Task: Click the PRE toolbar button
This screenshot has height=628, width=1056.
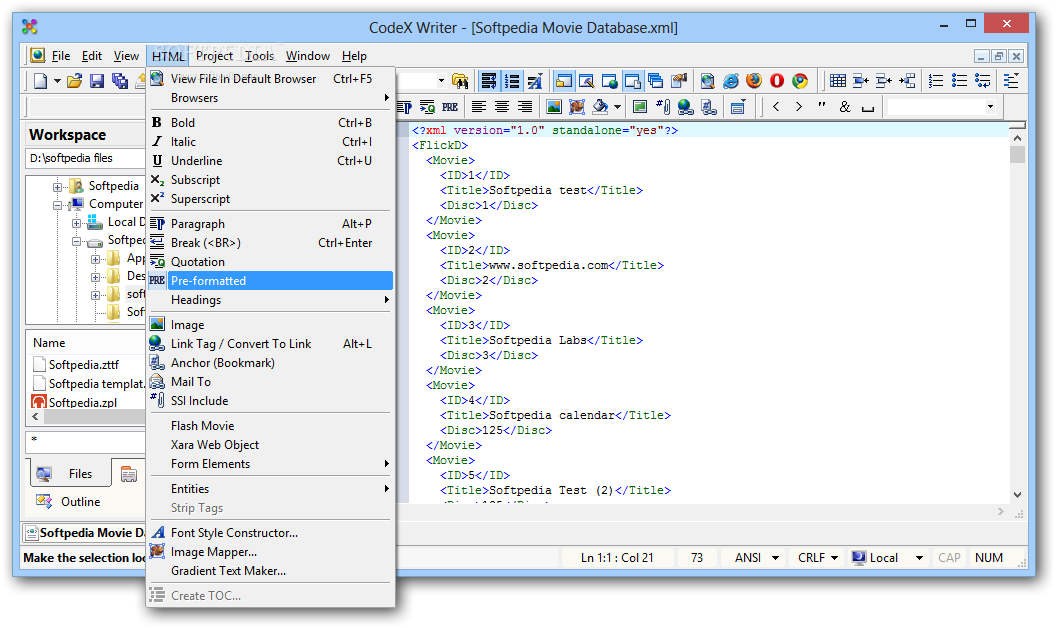Action: click(450, 107)
